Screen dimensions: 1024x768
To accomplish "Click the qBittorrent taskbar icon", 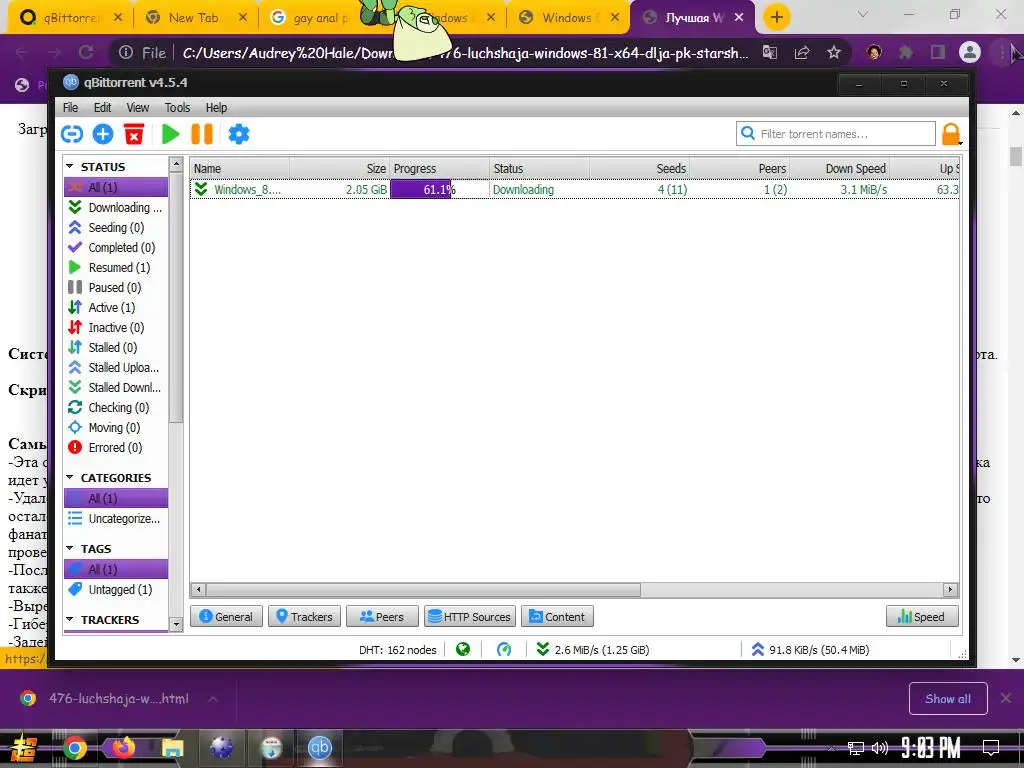I will pos(319,748).
